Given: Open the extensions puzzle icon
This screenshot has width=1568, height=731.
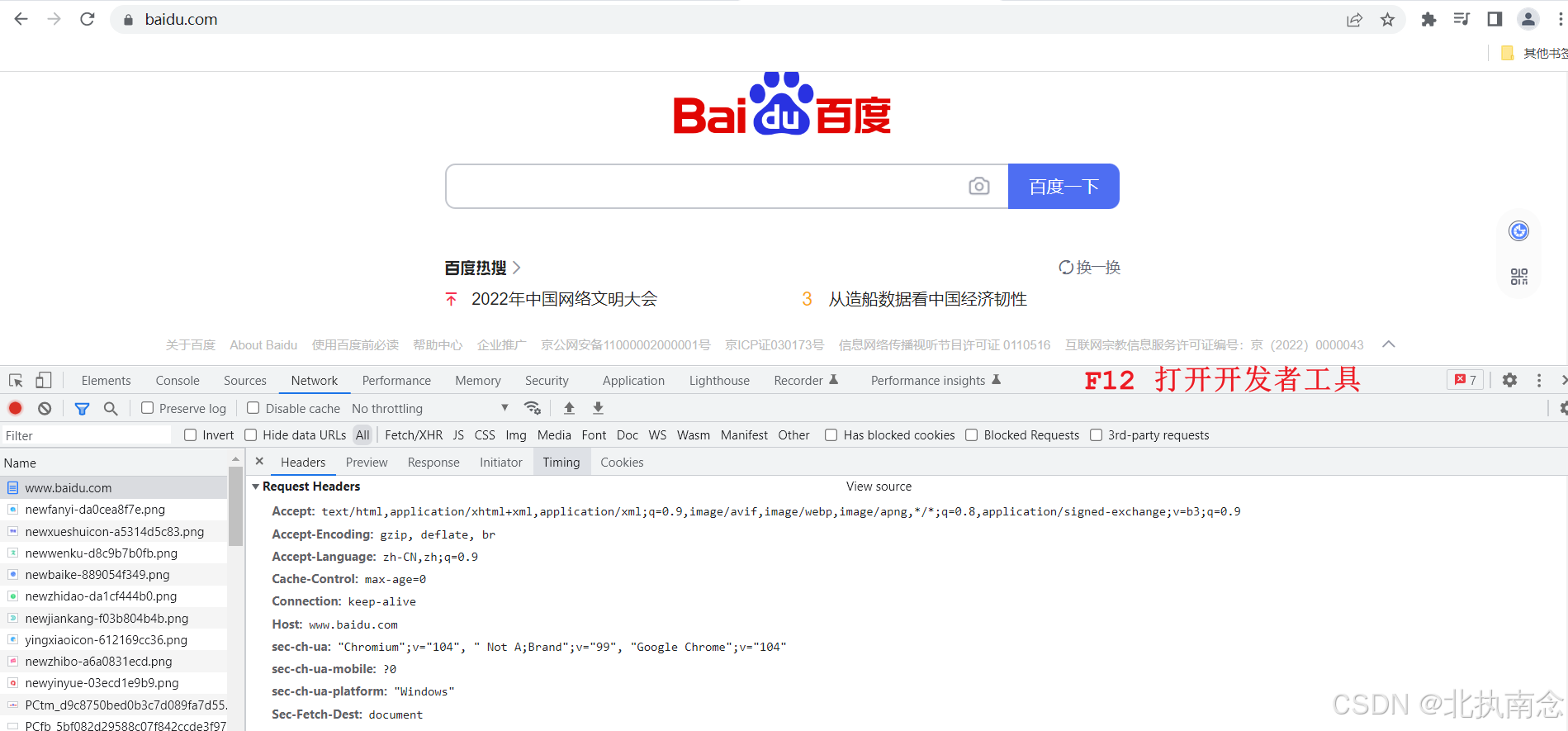Looking at the screenshot, I should click(x=1428, y=19).
